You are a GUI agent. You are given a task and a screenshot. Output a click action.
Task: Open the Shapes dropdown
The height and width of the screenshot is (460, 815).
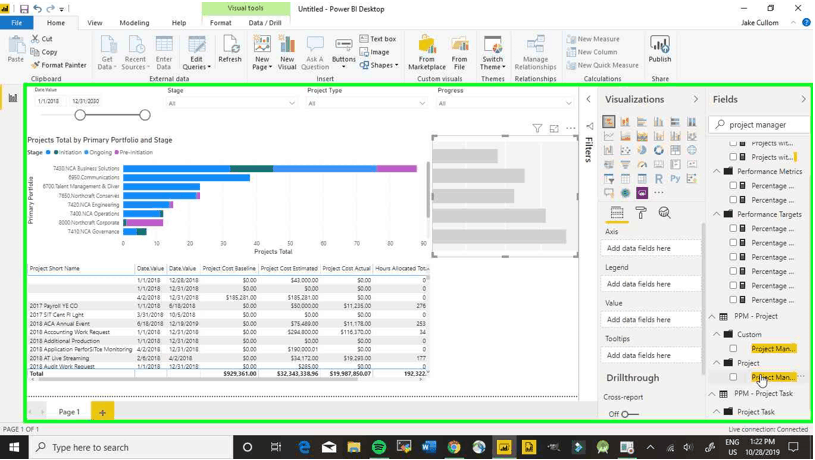tap(379, 65)
